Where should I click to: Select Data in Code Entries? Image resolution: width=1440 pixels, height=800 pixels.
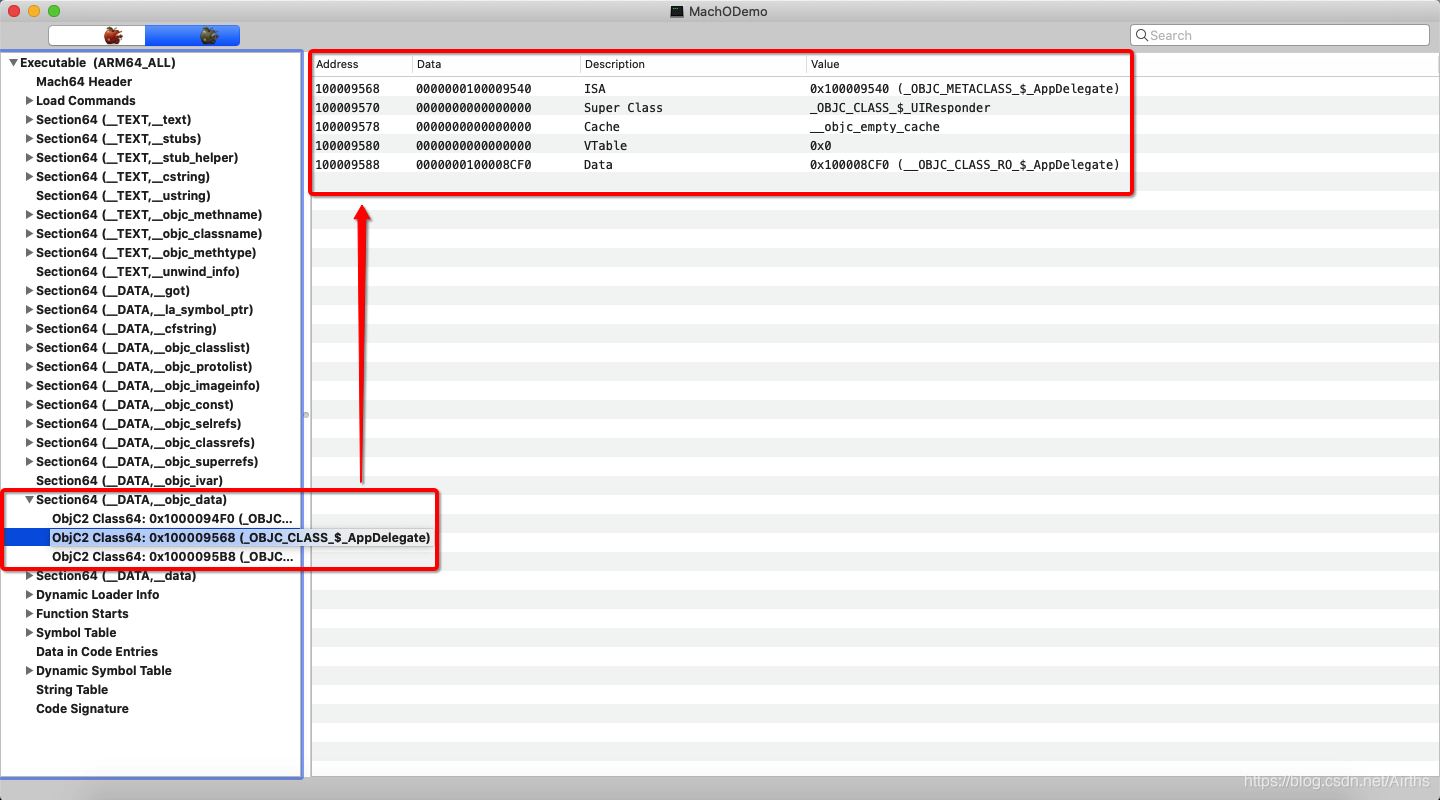pyautogui.click(x=97, y=652)
